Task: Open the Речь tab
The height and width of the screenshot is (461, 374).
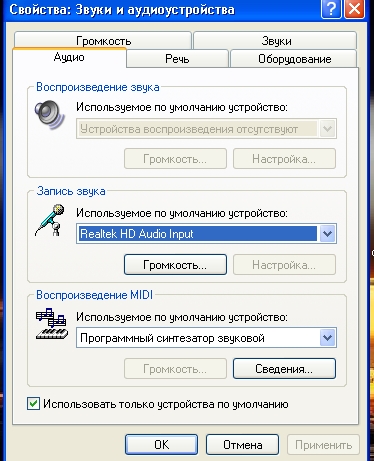Action: point(177,58)
